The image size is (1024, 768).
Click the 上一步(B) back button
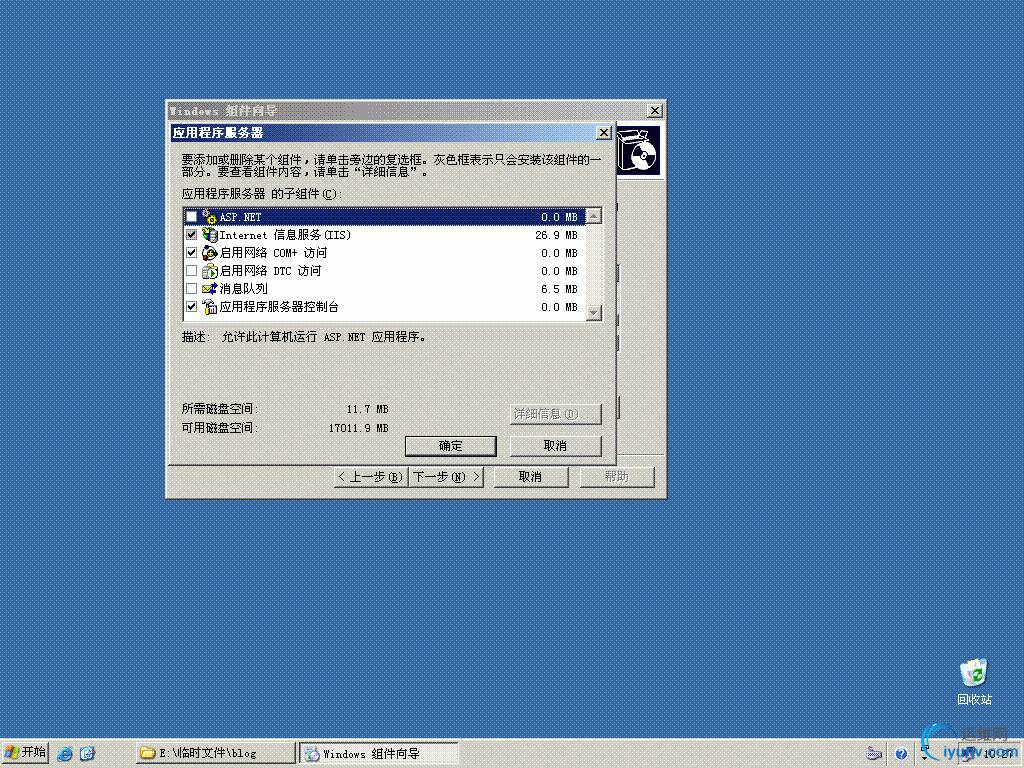[x=371, y=477]
